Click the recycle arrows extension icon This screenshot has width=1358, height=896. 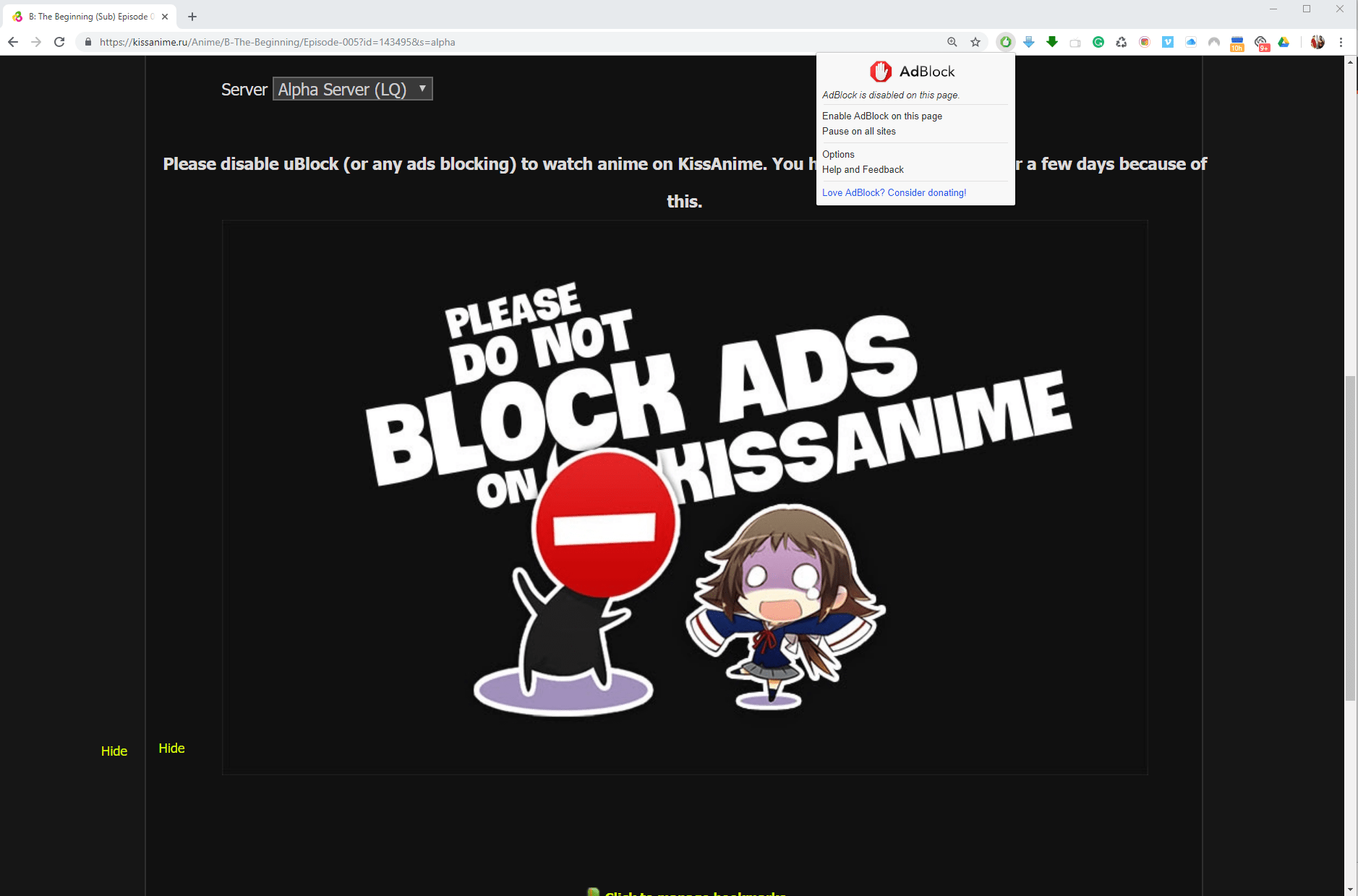[1122, 42]
